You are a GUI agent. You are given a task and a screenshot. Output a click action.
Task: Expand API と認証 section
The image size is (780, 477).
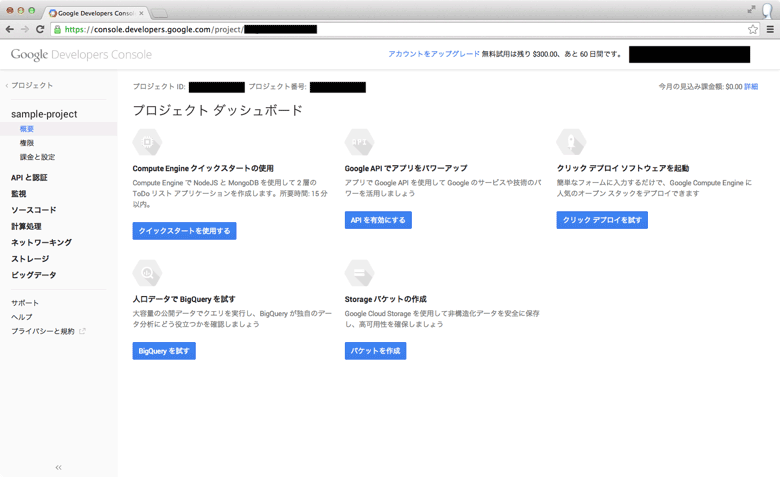coord(29,178)
